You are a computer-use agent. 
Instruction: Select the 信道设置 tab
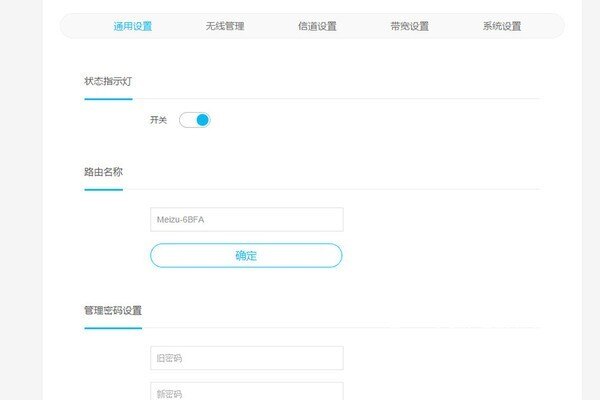tap(317, 26)
